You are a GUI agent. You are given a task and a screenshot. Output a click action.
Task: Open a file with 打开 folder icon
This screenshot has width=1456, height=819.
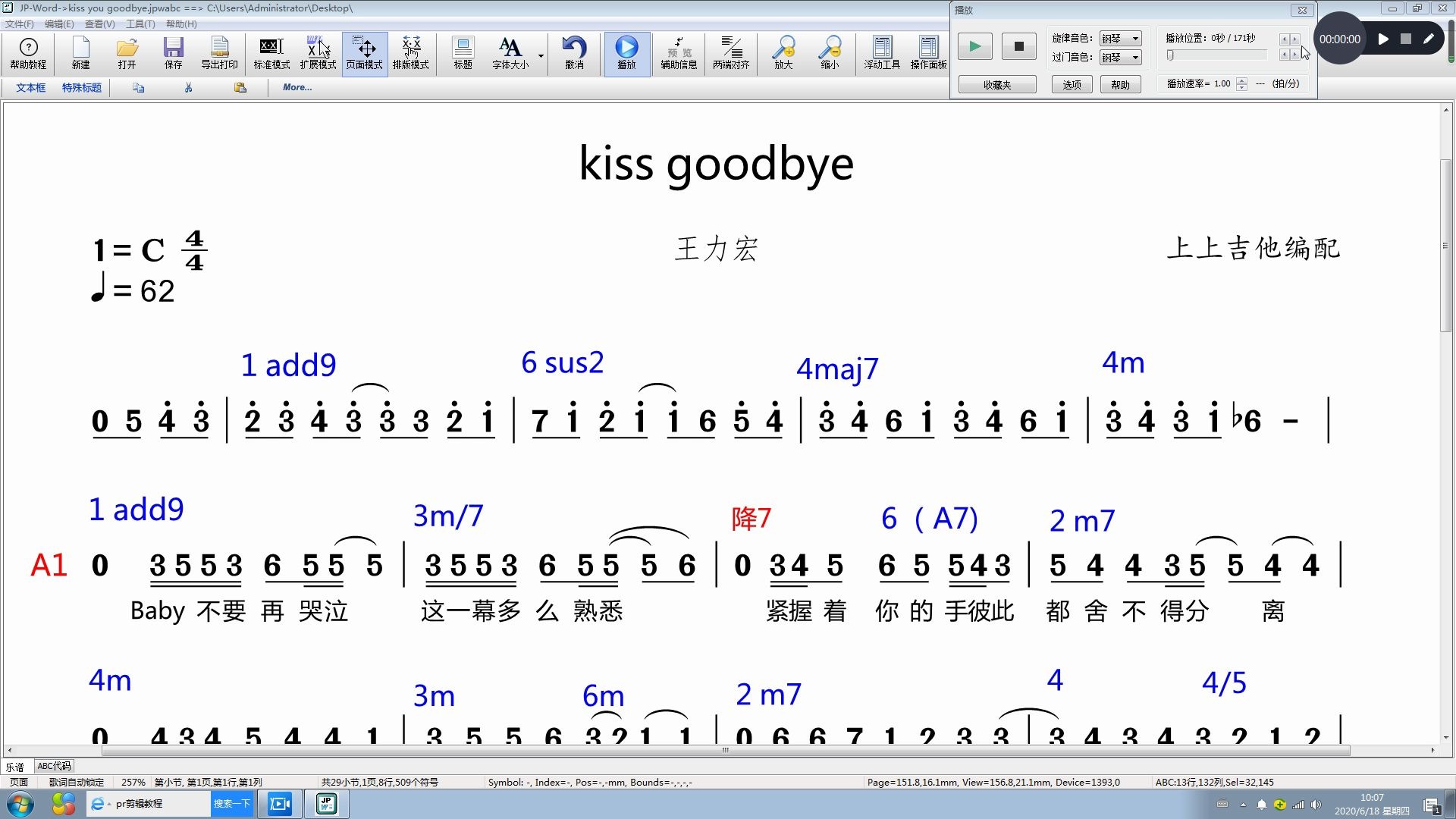[127, 53]
